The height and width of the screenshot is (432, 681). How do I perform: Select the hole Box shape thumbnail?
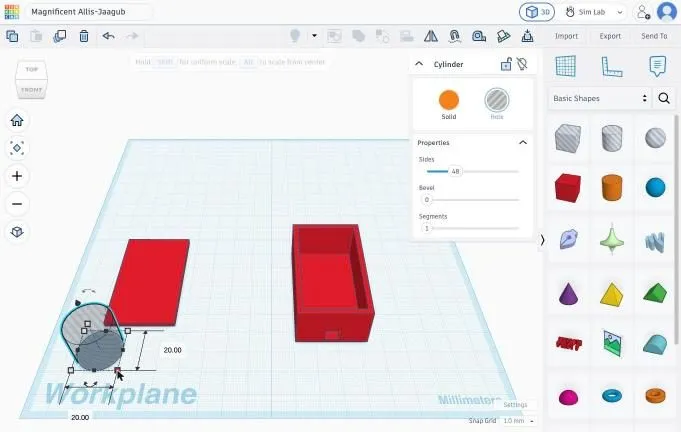tap(568, 138)
